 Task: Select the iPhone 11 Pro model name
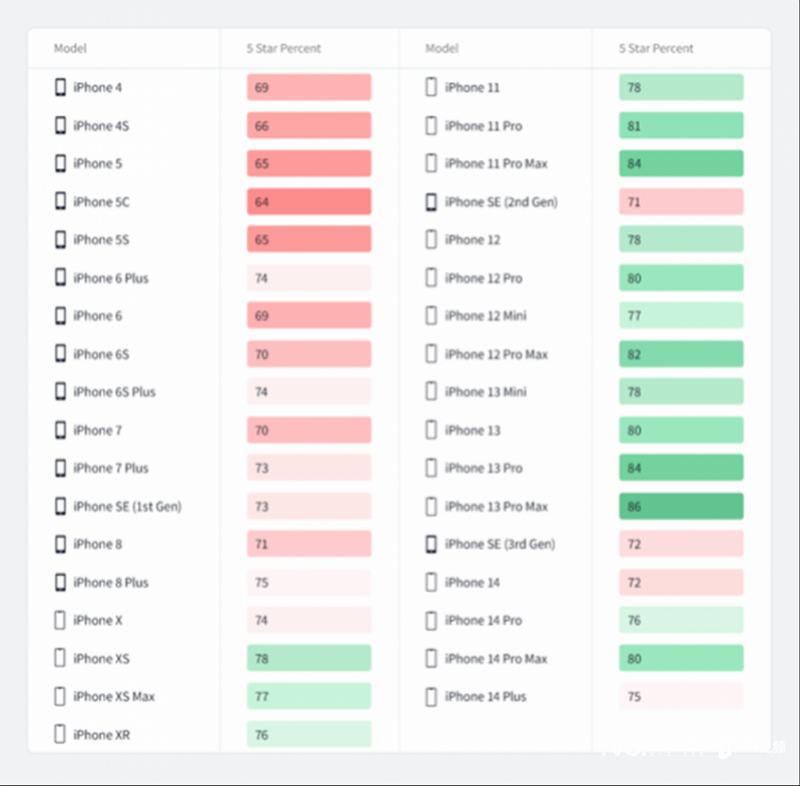[x=484, y=125]
